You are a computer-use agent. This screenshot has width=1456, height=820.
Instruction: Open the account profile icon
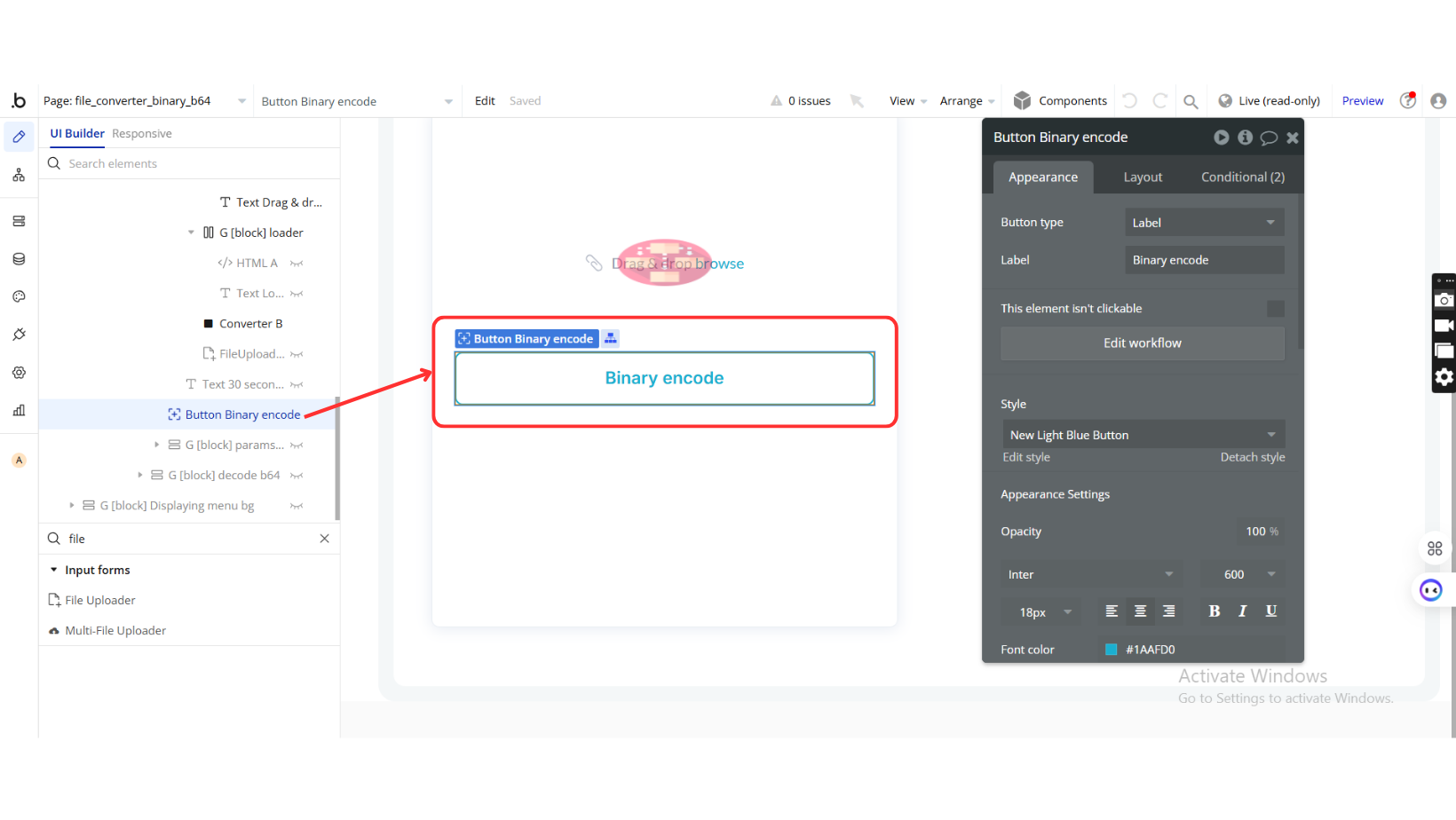pos(1438,101)
